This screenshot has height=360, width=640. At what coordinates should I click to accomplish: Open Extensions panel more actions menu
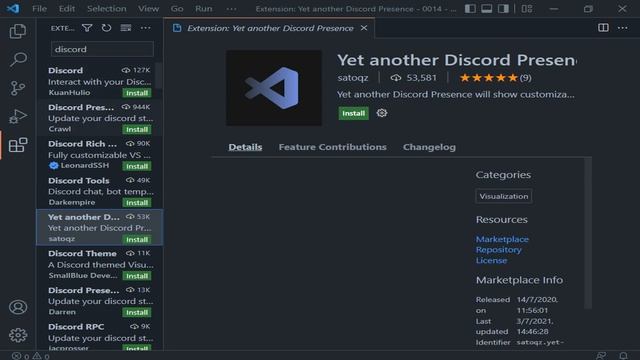[x=145, y=28]
